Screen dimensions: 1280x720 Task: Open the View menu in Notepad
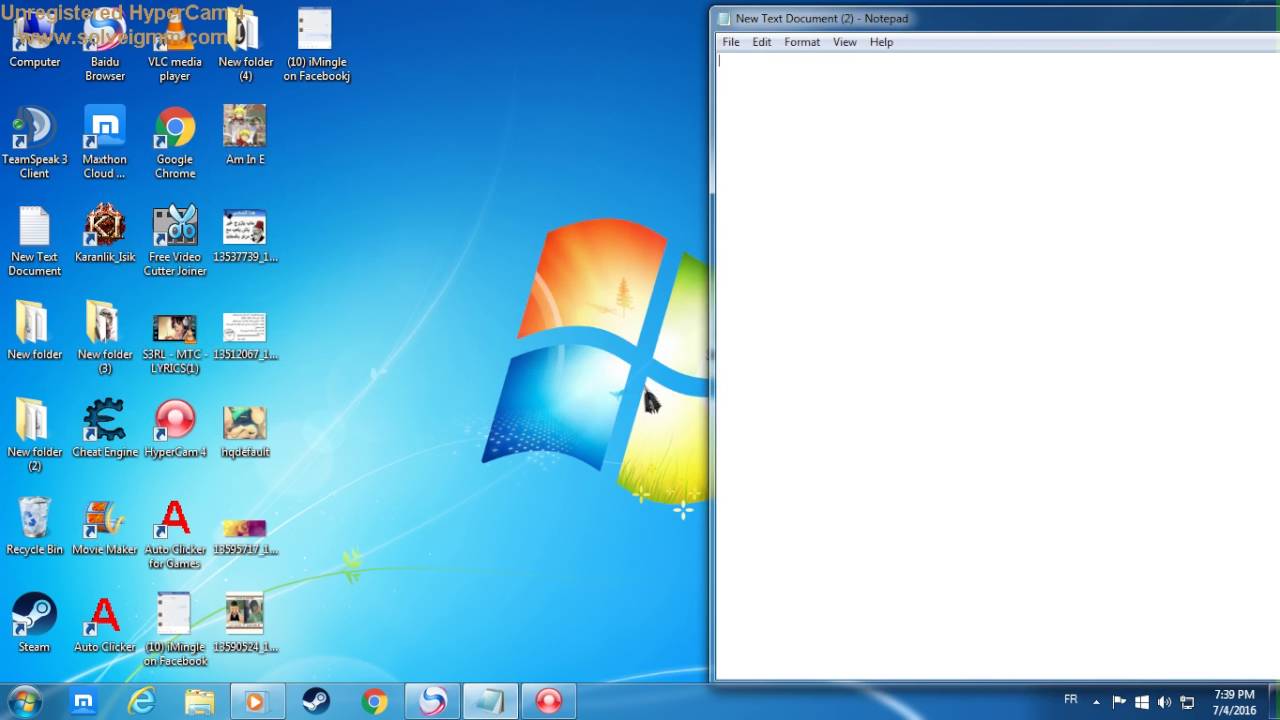coord(845,42)
